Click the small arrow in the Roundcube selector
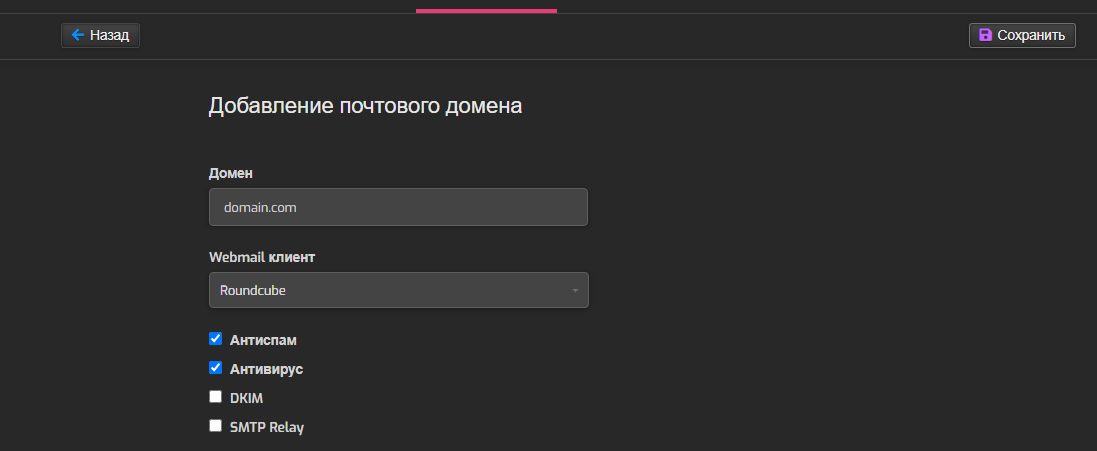The width and height of the screenshot is (1097, 451). click(x=575, y=290)
